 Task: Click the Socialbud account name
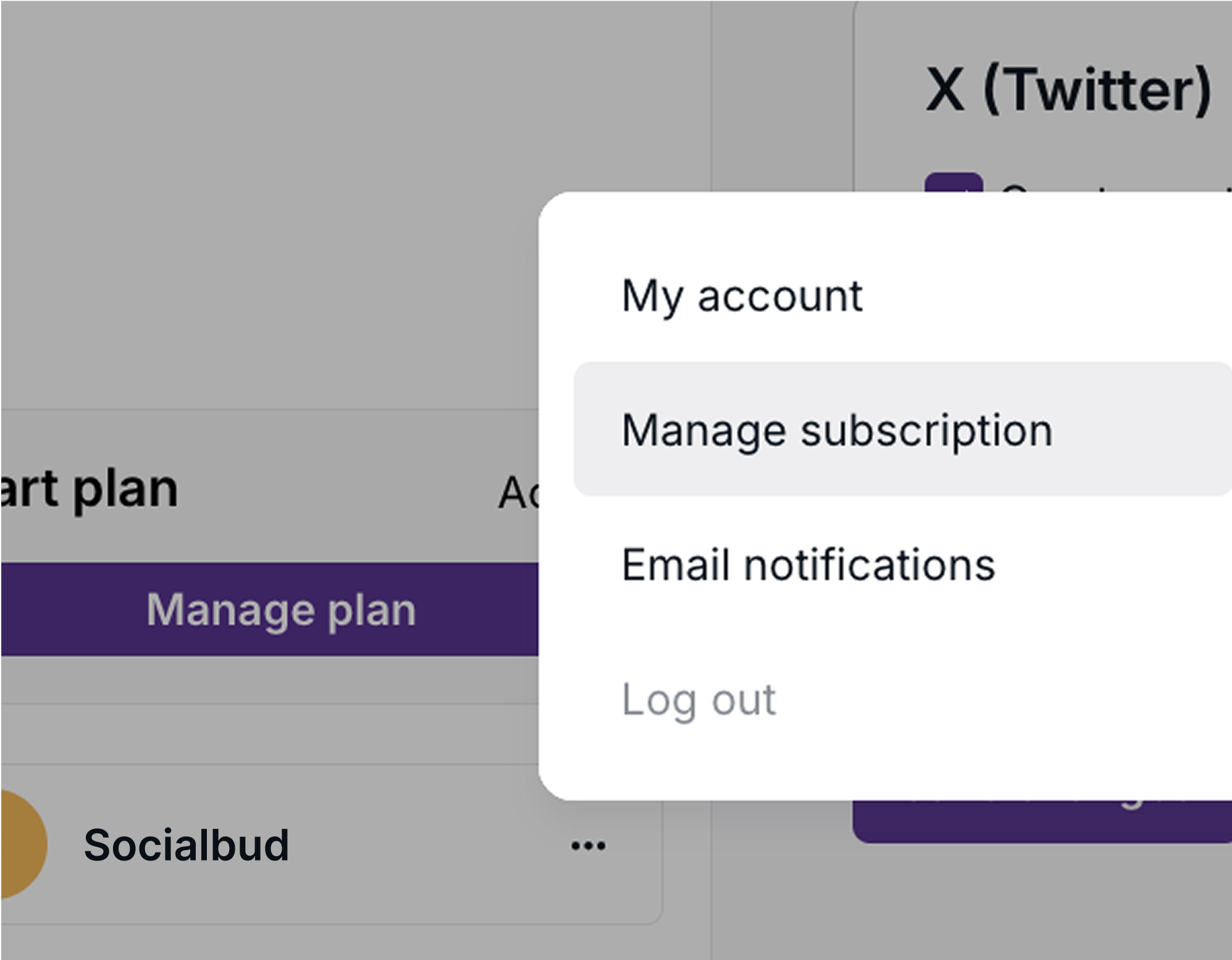[x=186, y=844]
